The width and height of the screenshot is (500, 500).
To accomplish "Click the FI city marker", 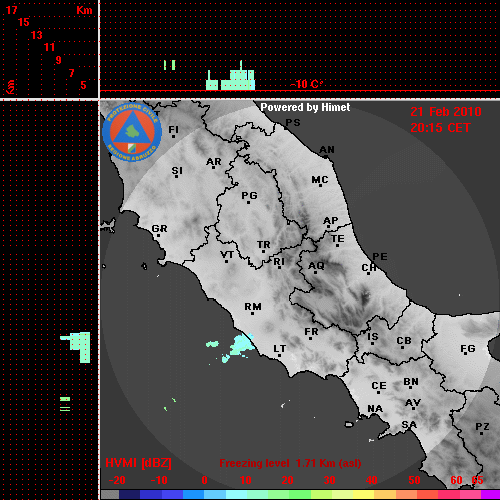I will [173, 136].
